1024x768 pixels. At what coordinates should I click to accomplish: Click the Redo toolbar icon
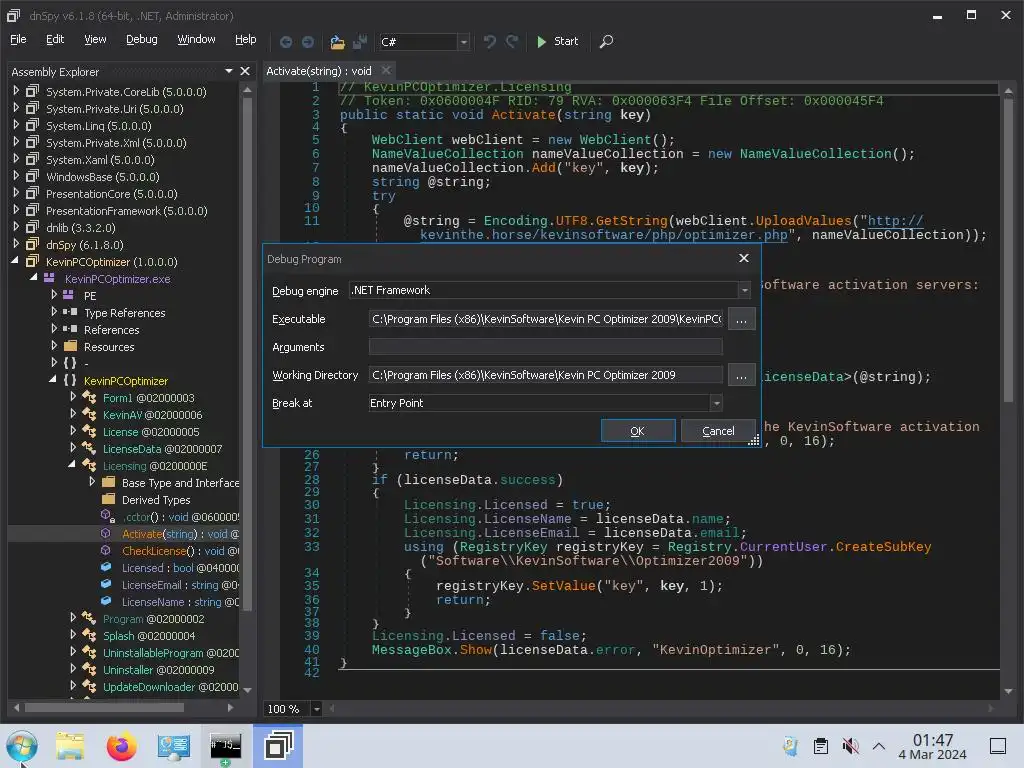tap(512, 42)
